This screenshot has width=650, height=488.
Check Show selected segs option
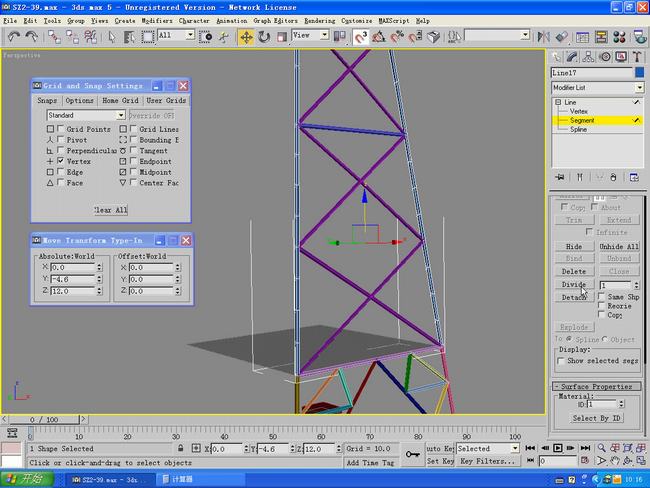[561, 361]
